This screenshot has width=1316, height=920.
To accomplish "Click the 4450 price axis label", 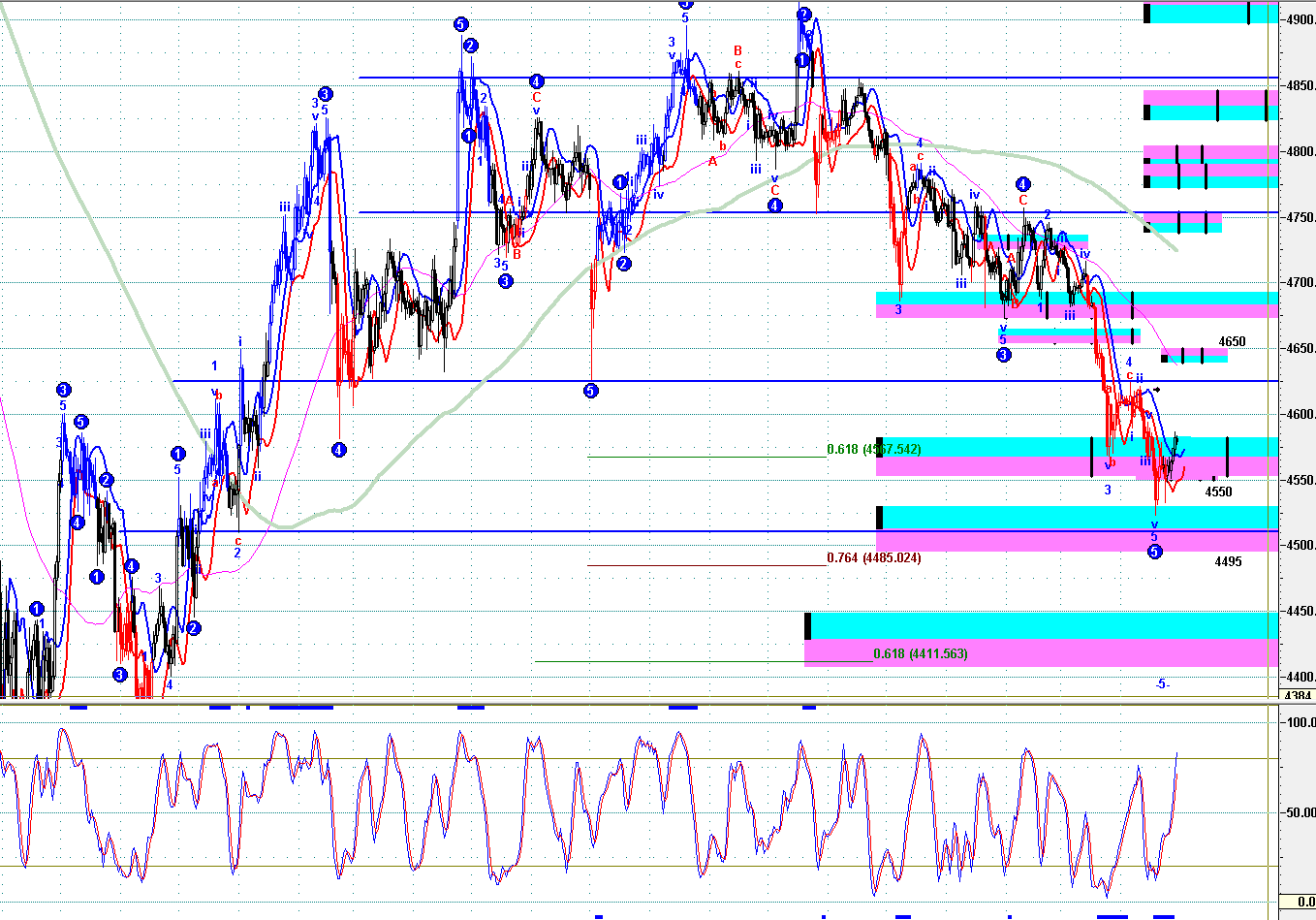I will pyautogui.click(x=1300, y=612).
